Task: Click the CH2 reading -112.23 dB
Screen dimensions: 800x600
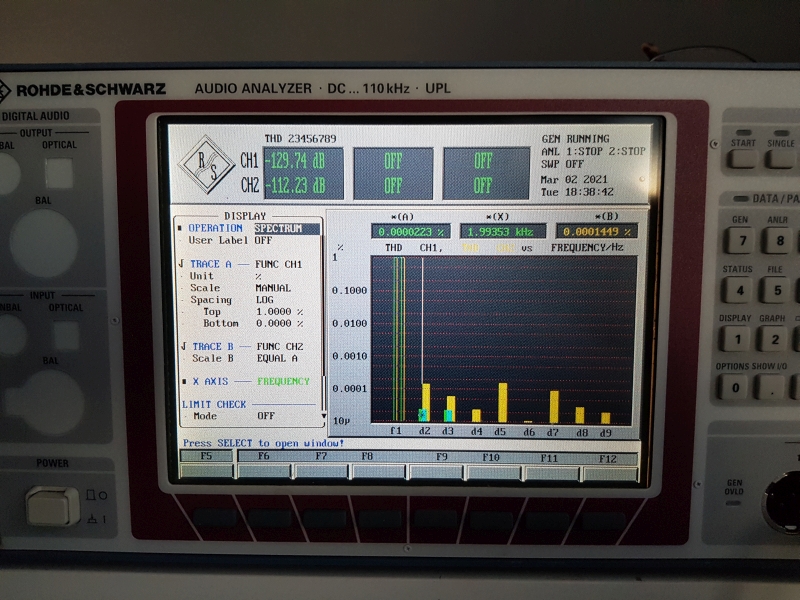Action: click(x=297, y=185)
